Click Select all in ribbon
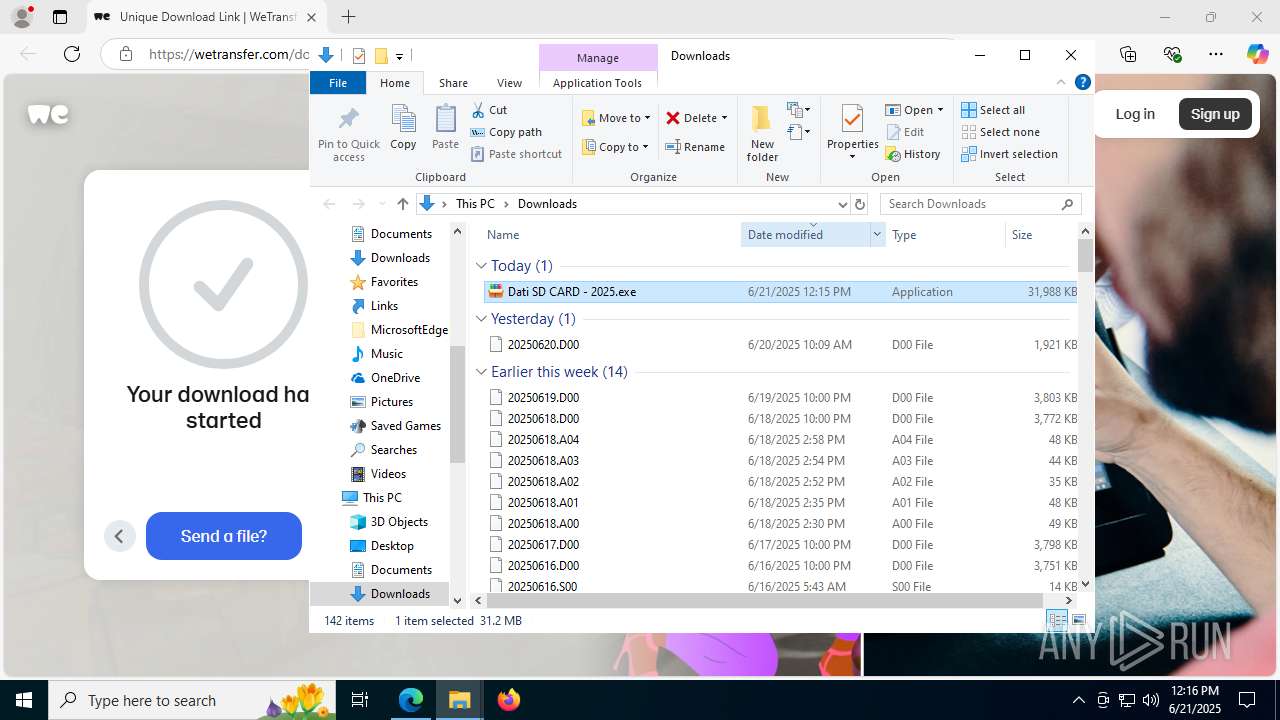 (993, 110)
